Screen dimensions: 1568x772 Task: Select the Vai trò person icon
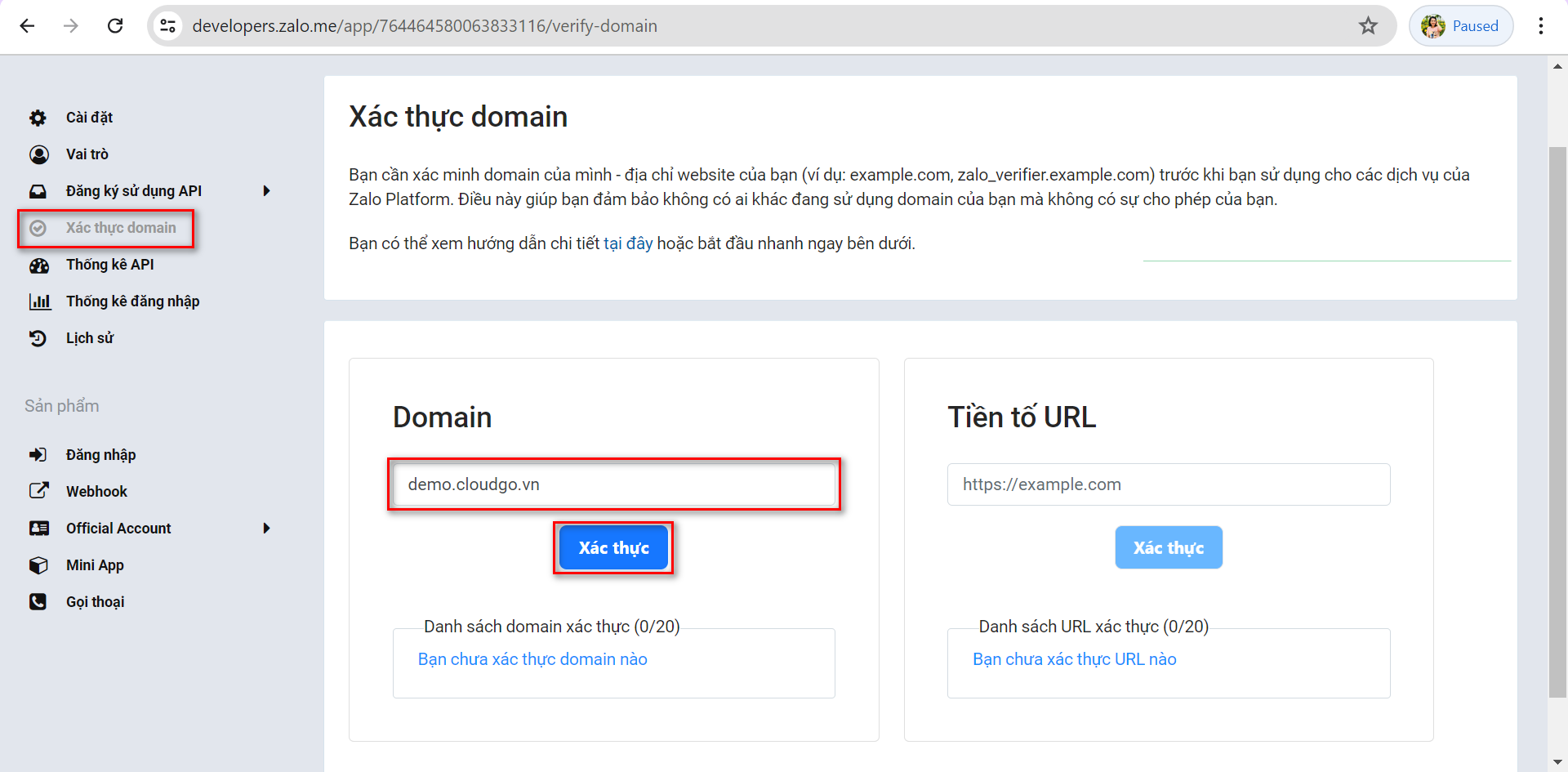pos(38,154)
